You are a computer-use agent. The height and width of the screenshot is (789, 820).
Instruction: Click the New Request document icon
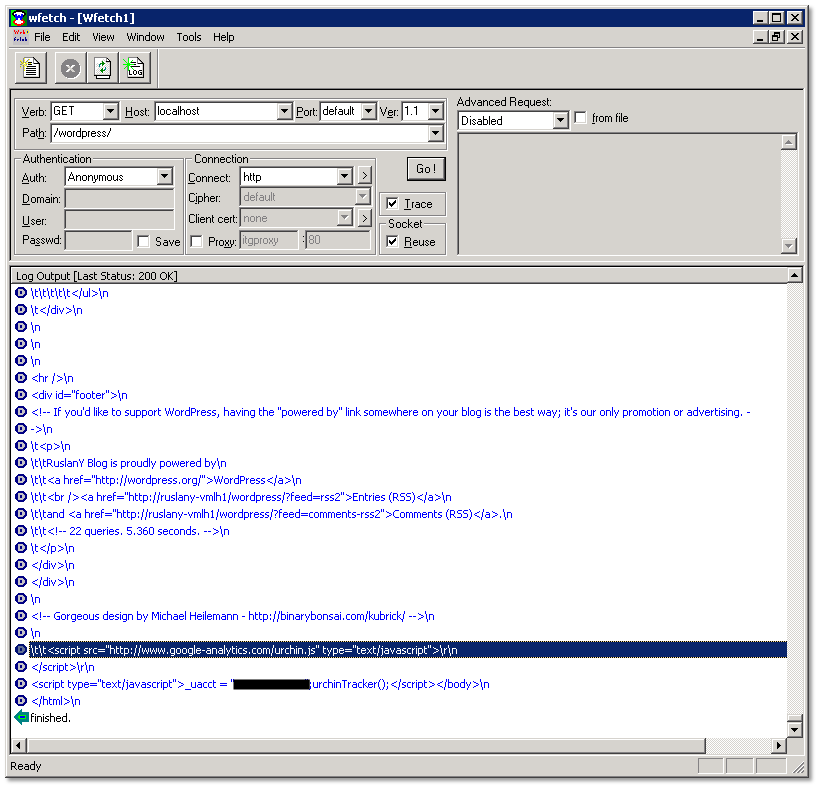(x=30, y=67)
